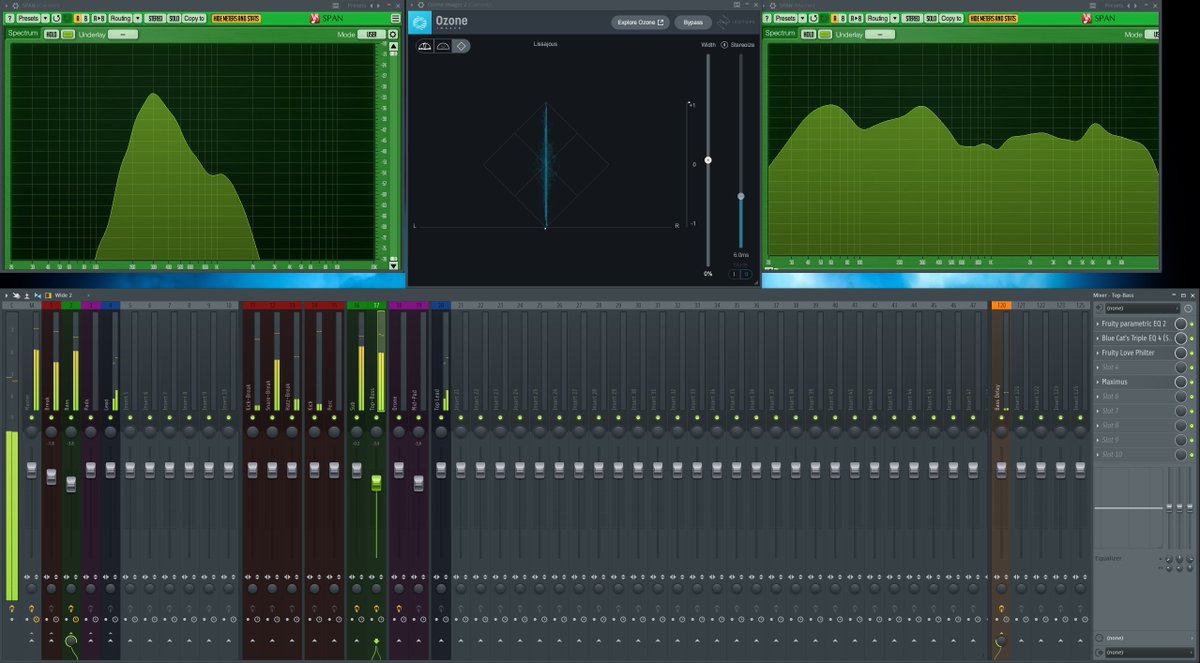Click the mixer equalizer graph area
This screenshot has width=1200, height=663.
1130,508
